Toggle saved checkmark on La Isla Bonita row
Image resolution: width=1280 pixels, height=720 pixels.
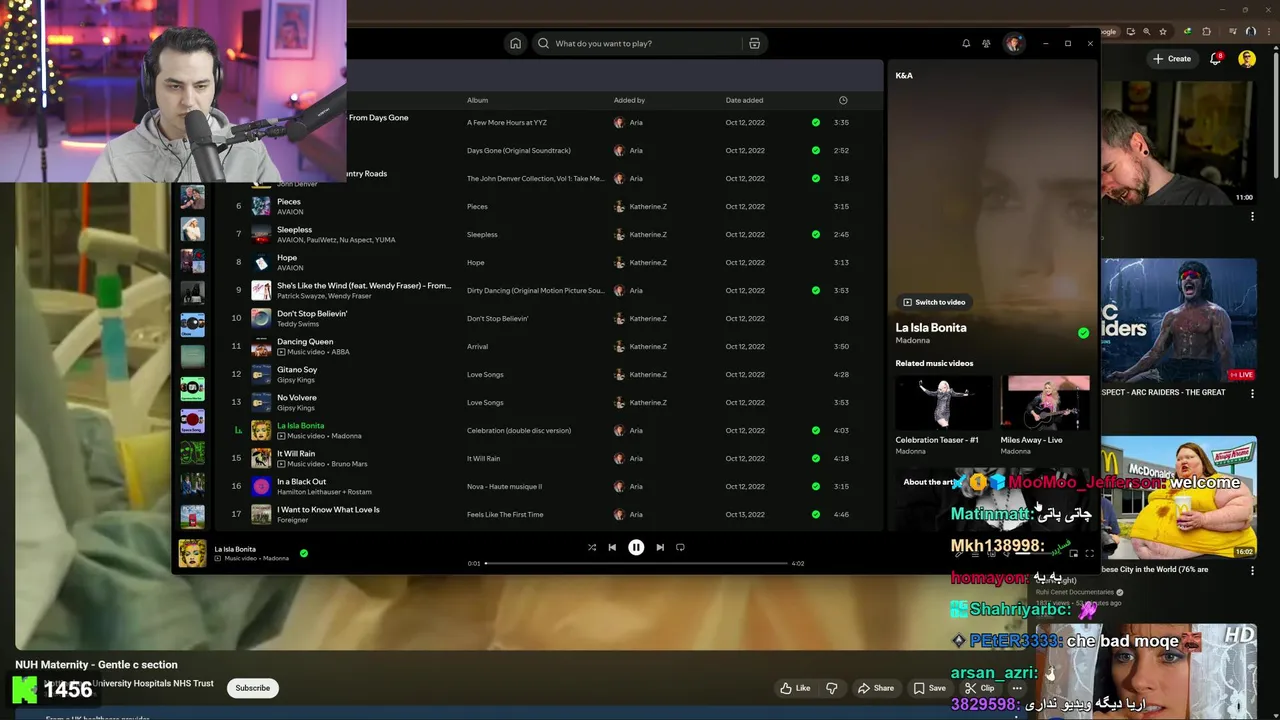click(816, 430)
